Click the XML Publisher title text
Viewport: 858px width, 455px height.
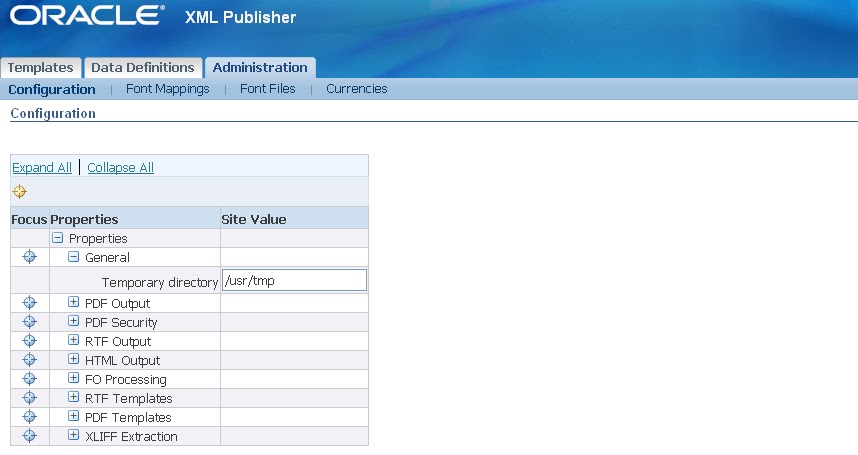pos(240,17)
